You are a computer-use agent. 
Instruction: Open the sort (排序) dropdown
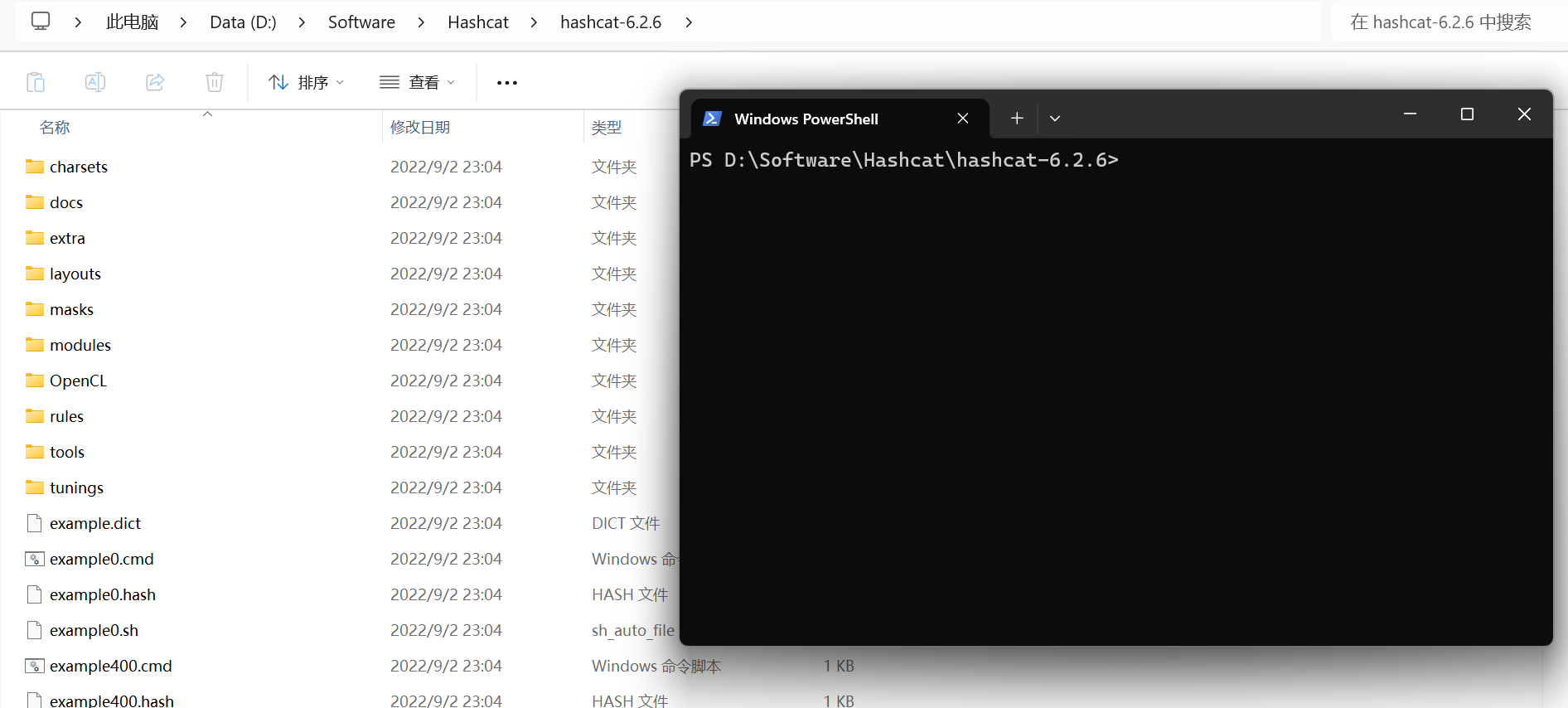point(306,82)
